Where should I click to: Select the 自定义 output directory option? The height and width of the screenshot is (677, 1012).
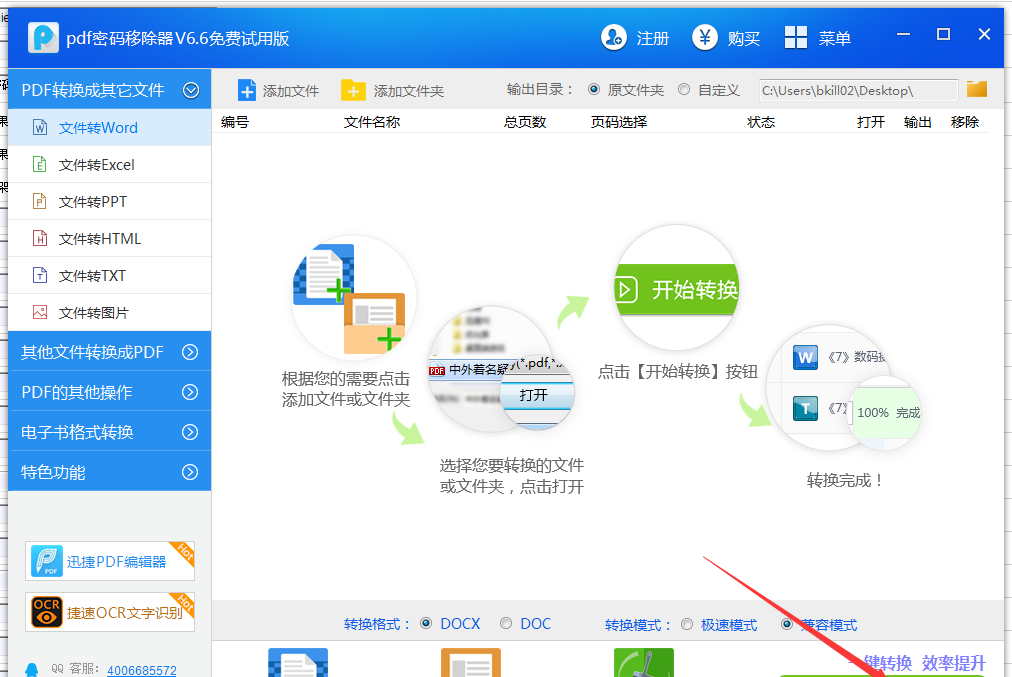click(x=684, y=90)
